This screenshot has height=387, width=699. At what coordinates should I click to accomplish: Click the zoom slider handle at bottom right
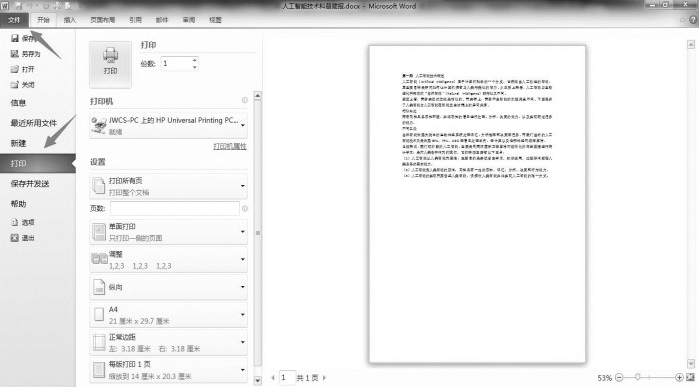pyautogui.click(x=638, y=378)
